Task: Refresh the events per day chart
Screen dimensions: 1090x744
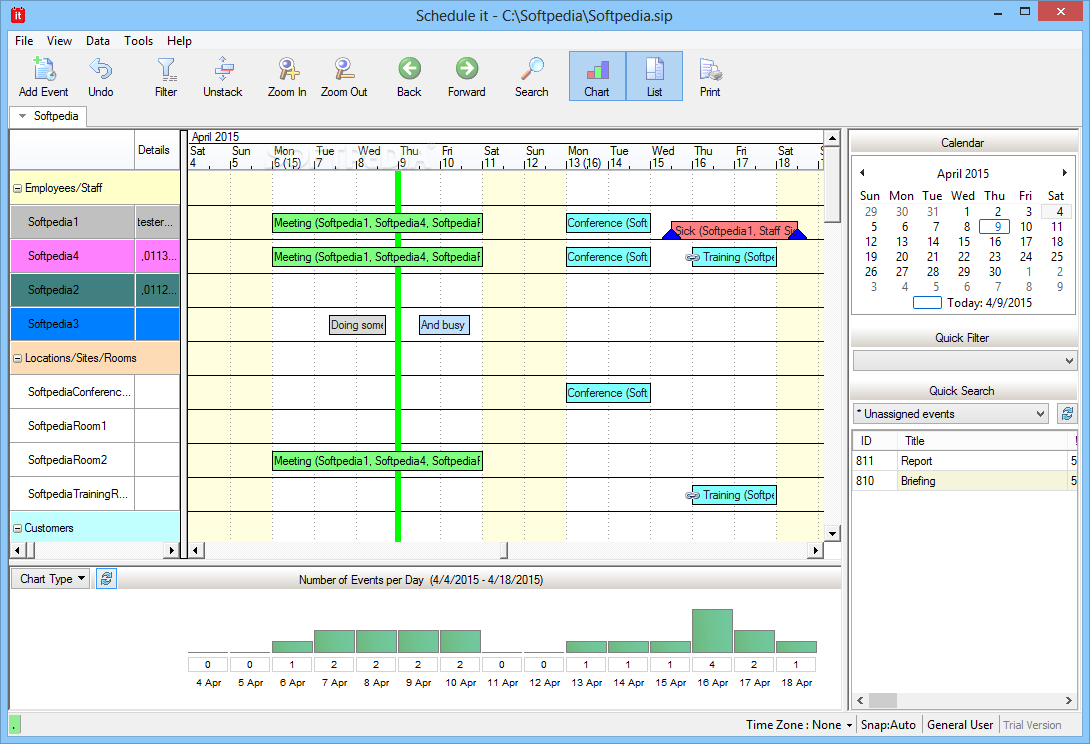Action: (106, 579)
